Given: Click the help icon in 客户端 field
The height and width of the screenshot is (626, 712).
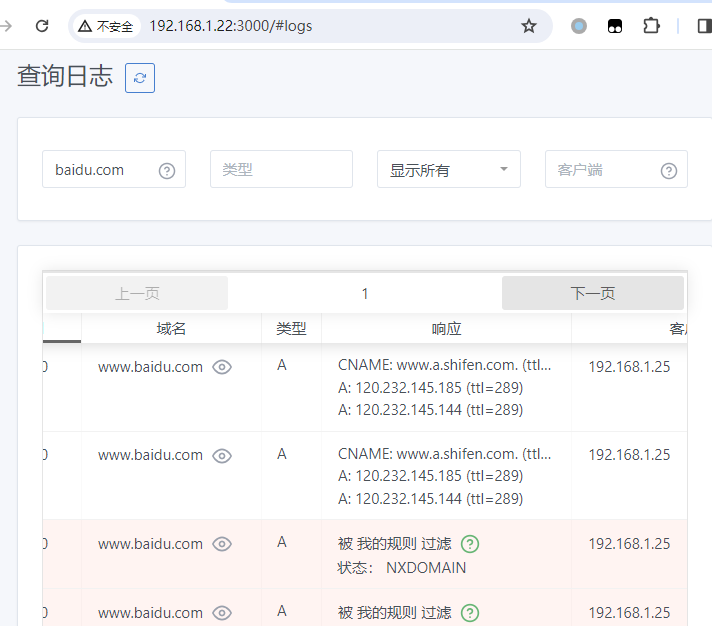Looking at the screenshot, I should (669, 170).
